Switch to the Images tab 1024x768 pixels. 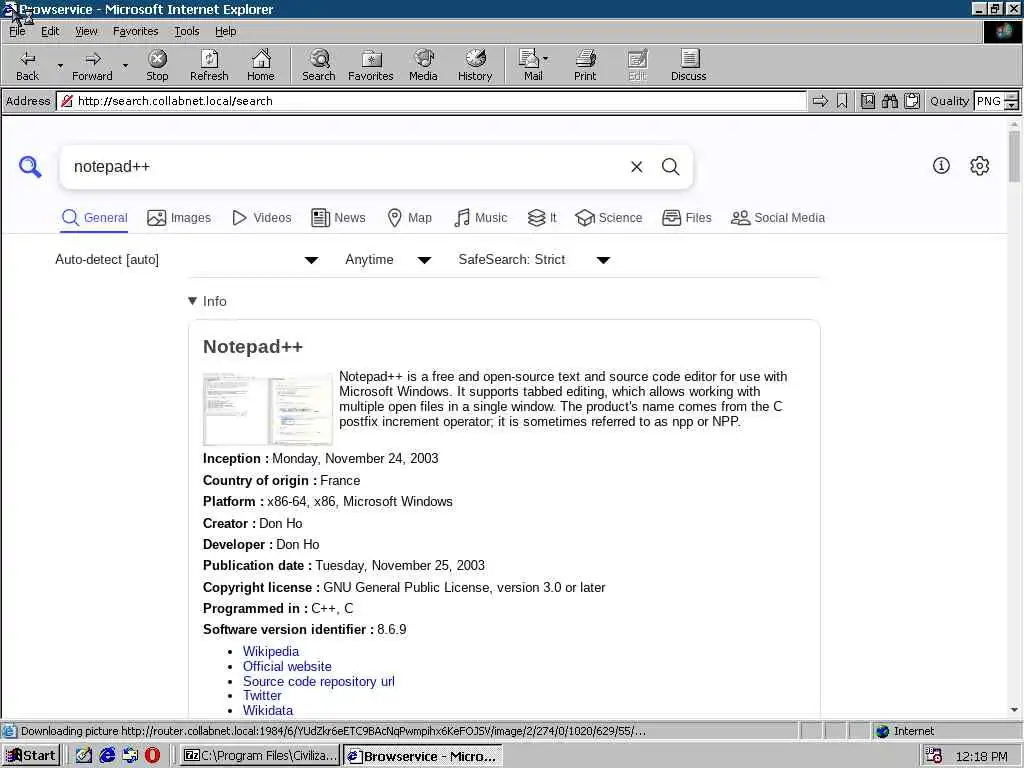tap(179, 217)
